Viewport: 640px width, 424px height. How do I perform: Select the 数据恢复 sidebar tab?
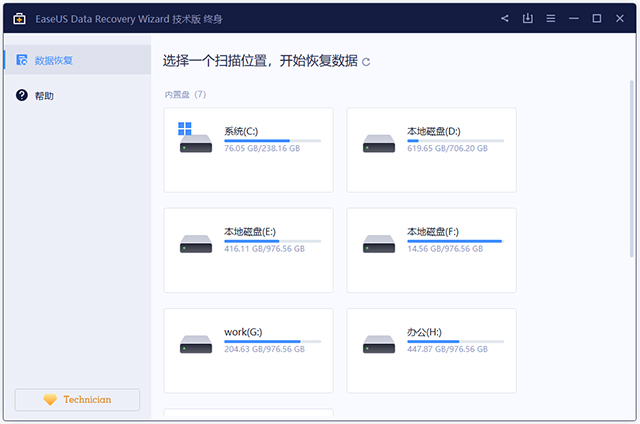78,60
